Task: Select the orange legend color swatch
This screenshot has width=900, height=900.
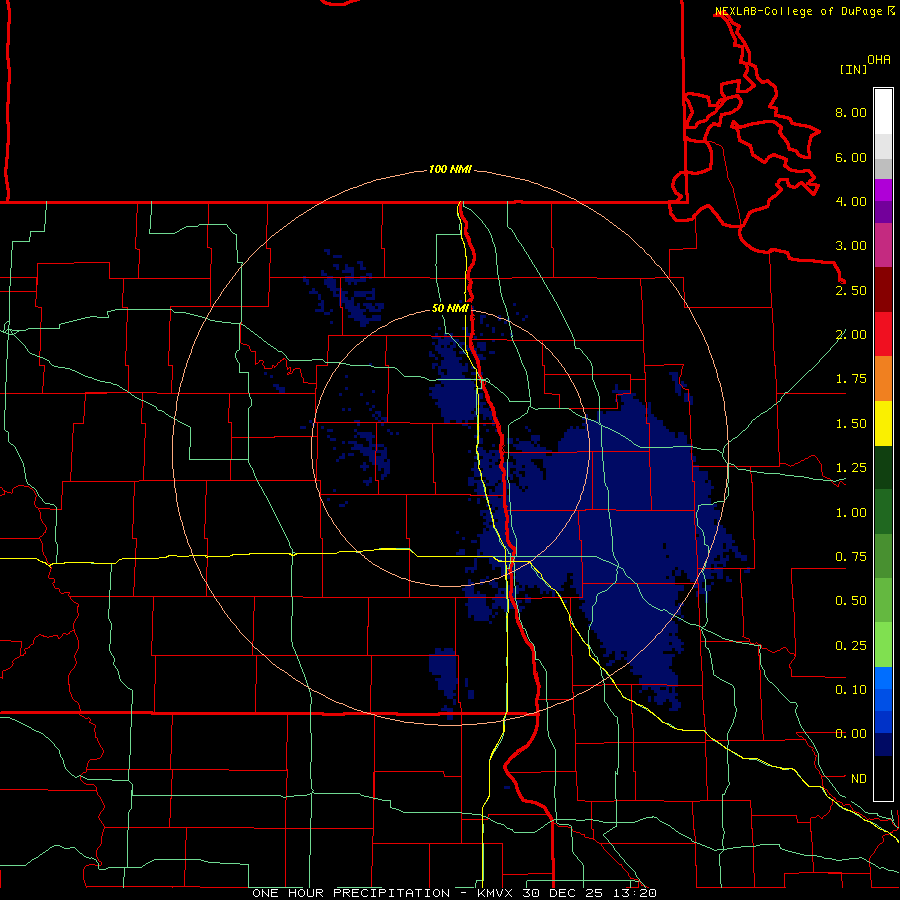Action: click(x=883, y=379)
